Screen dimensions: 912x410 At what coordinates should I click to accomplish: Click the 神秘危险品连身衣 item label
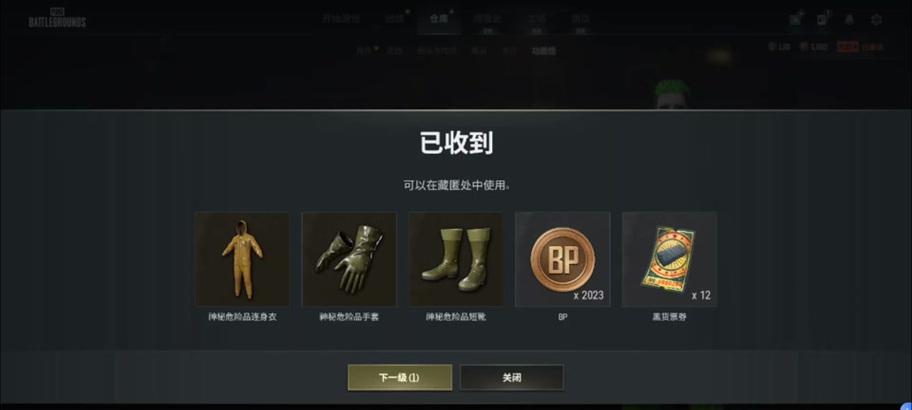243,318
